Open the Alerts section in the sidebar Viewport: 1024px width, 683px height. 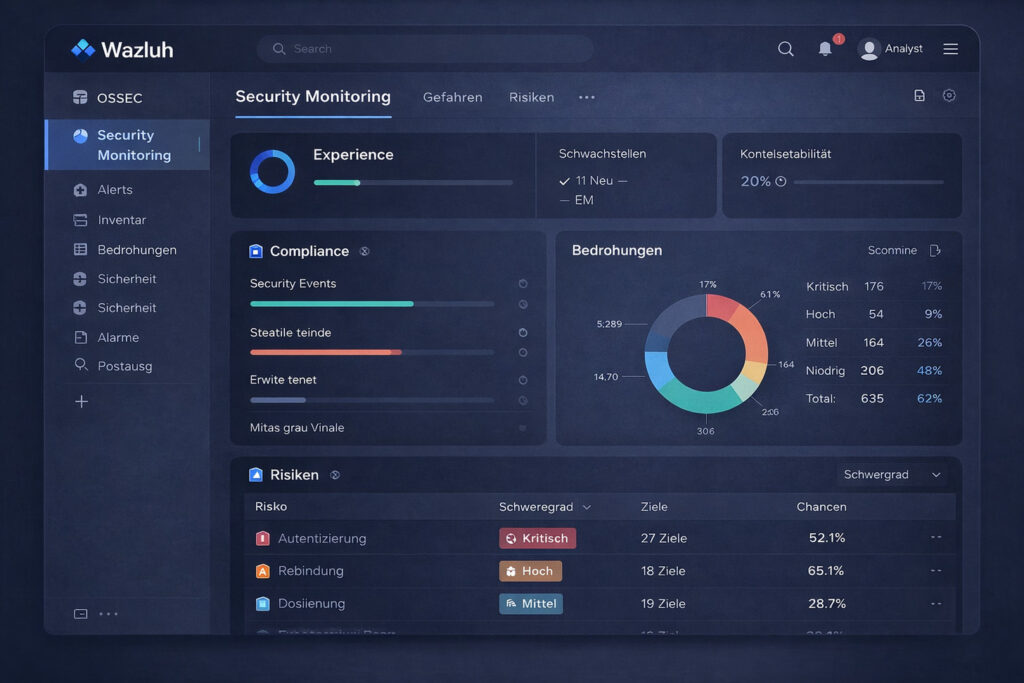click(113, 190)
